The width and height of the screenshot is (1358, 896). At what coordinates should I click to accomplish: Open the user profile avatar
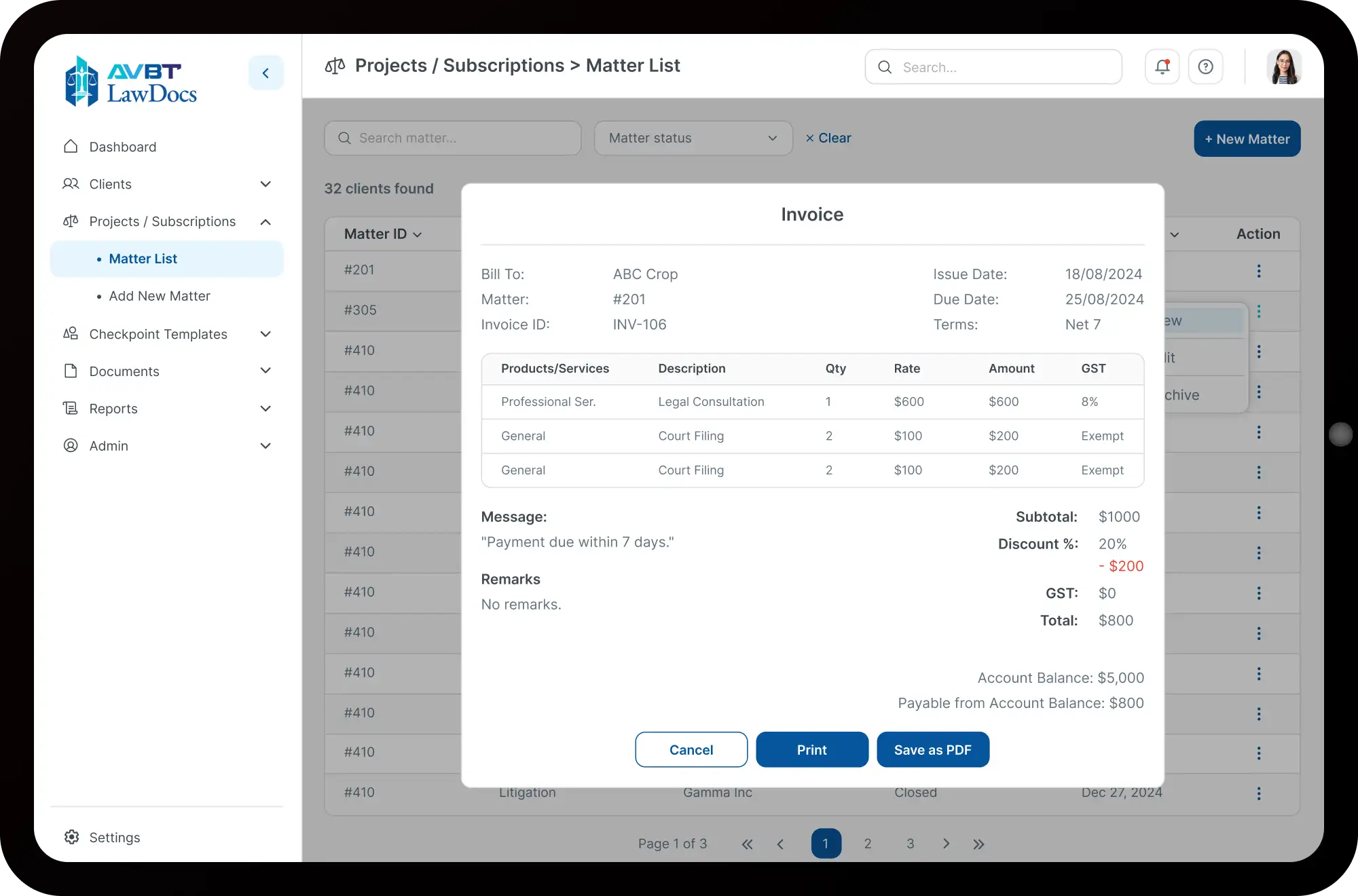pos(1283,67)
